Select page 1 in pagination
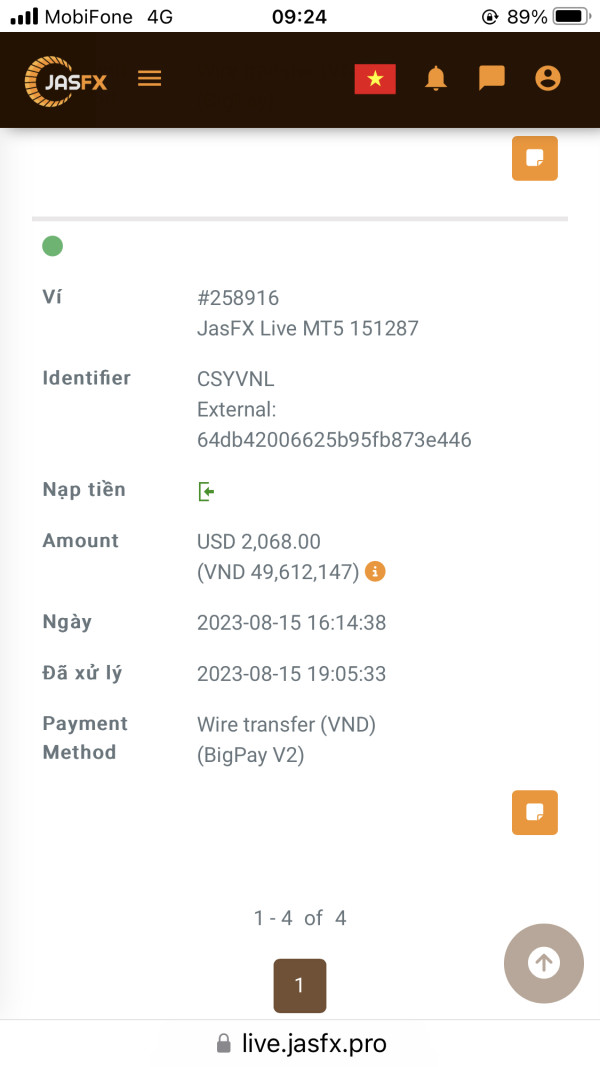The height and width of the screenshot is (1067, 600). pos(300,985)
